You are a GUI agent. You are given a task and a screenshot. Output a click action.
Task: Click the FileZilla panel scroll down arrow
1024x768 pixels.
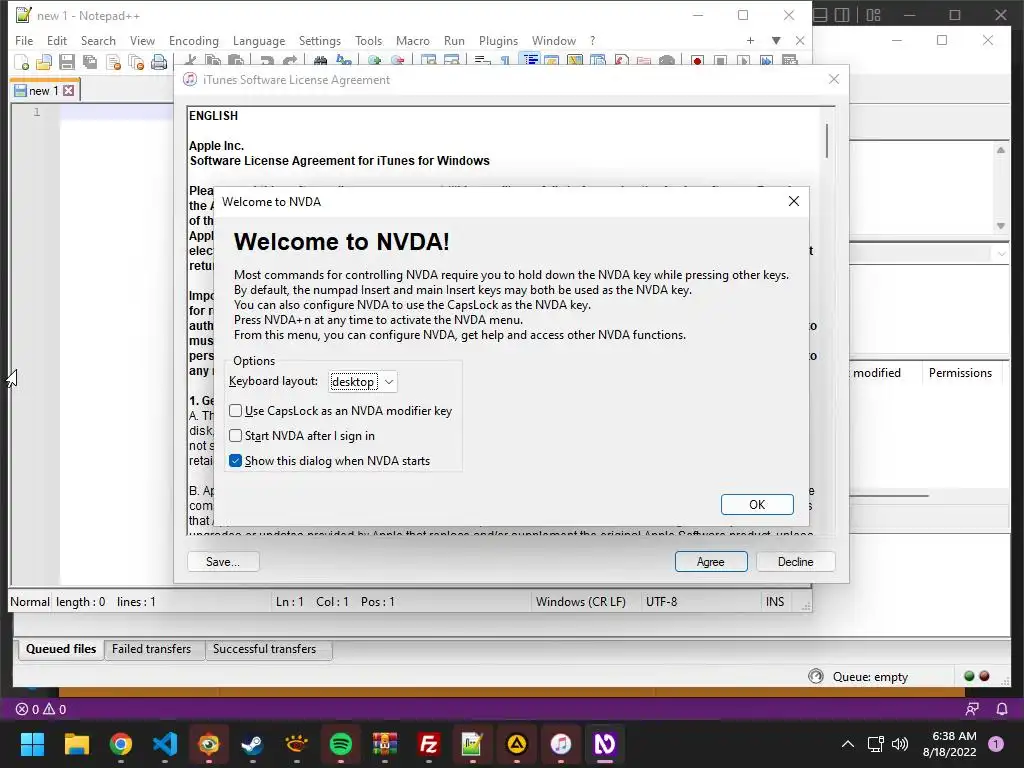(x=1000, y=226)
